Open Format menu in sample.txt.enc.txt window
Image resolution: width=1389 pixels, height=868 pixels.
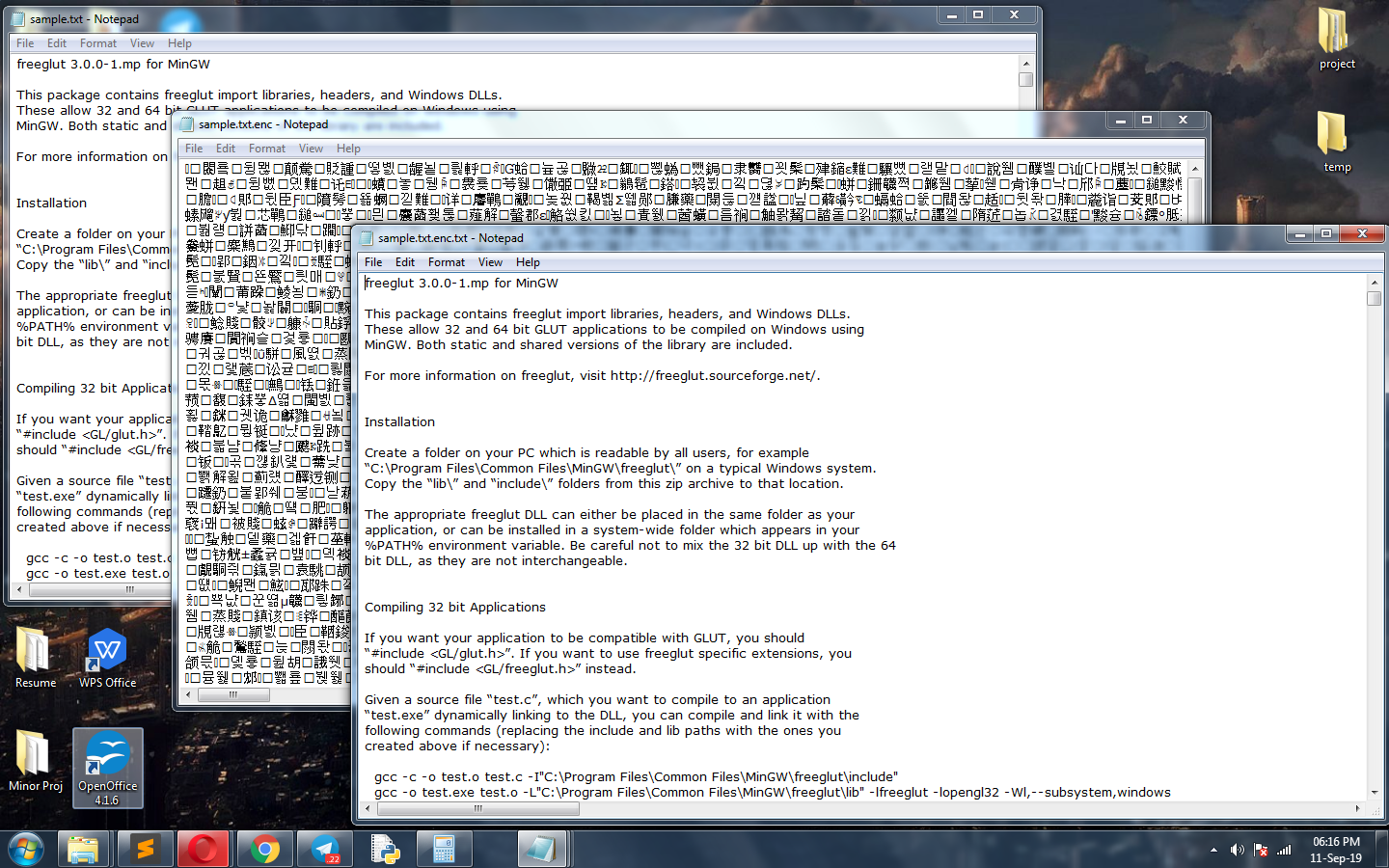tap(446, 262)
